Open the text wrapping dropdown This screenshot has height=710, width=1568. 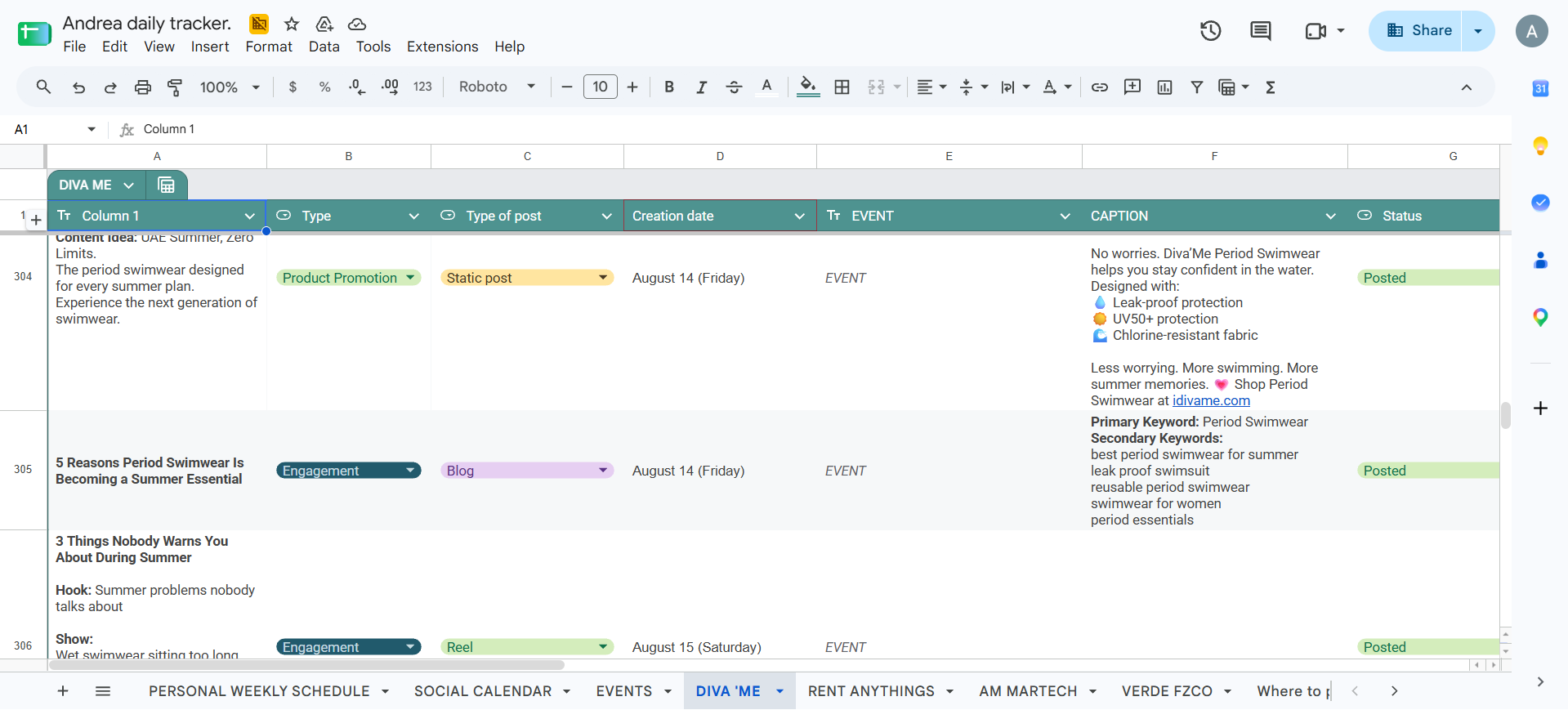click(x=1016, y=87)
